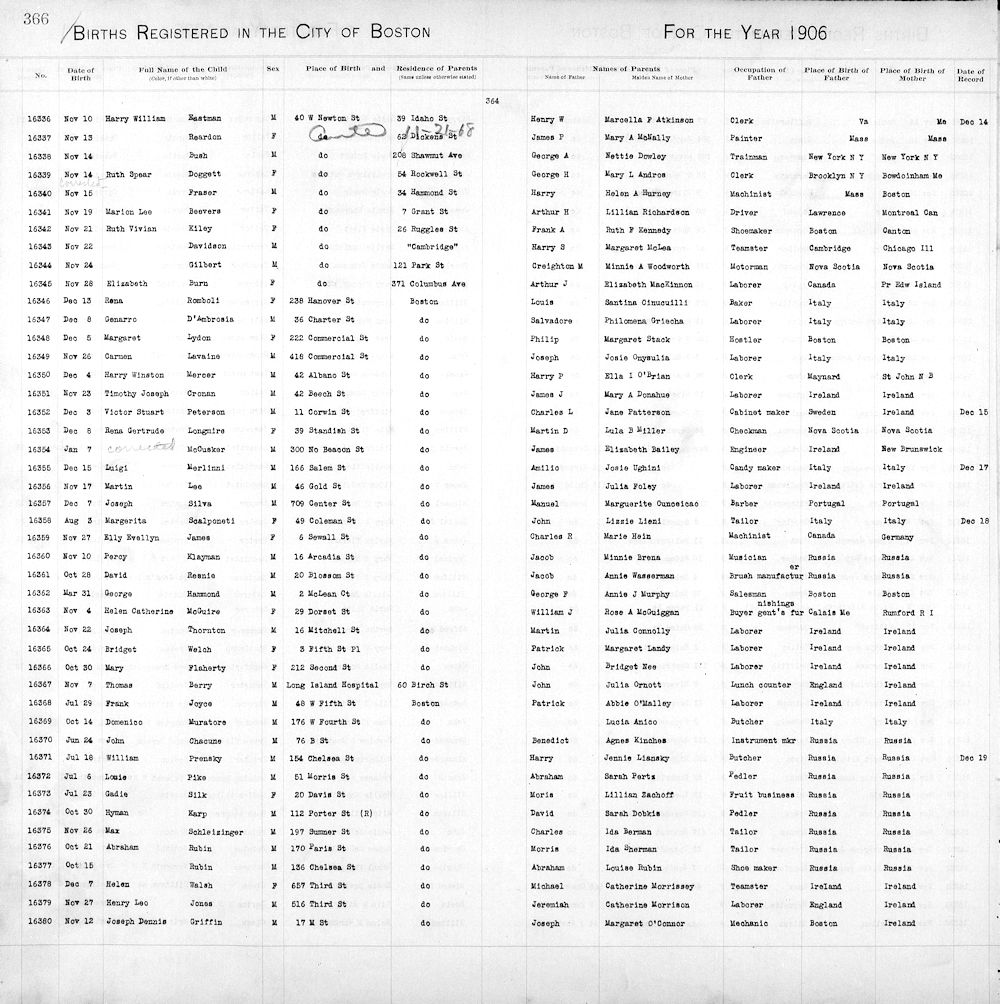Select the birthplace "Montreal Can"
This screenshot has height=1004, width=1000.
[909, 213]
